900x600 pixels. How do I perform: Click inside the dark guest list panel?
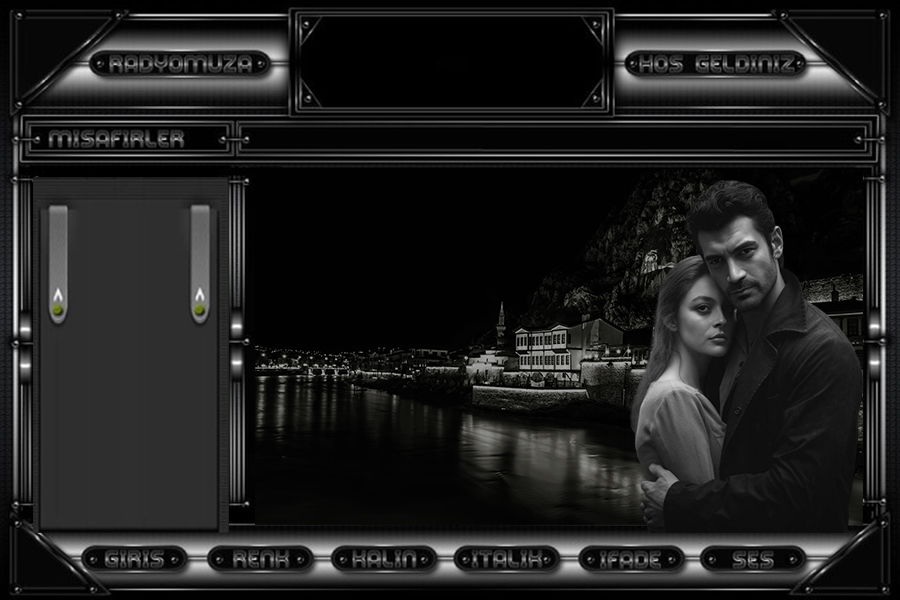[128, 420]
